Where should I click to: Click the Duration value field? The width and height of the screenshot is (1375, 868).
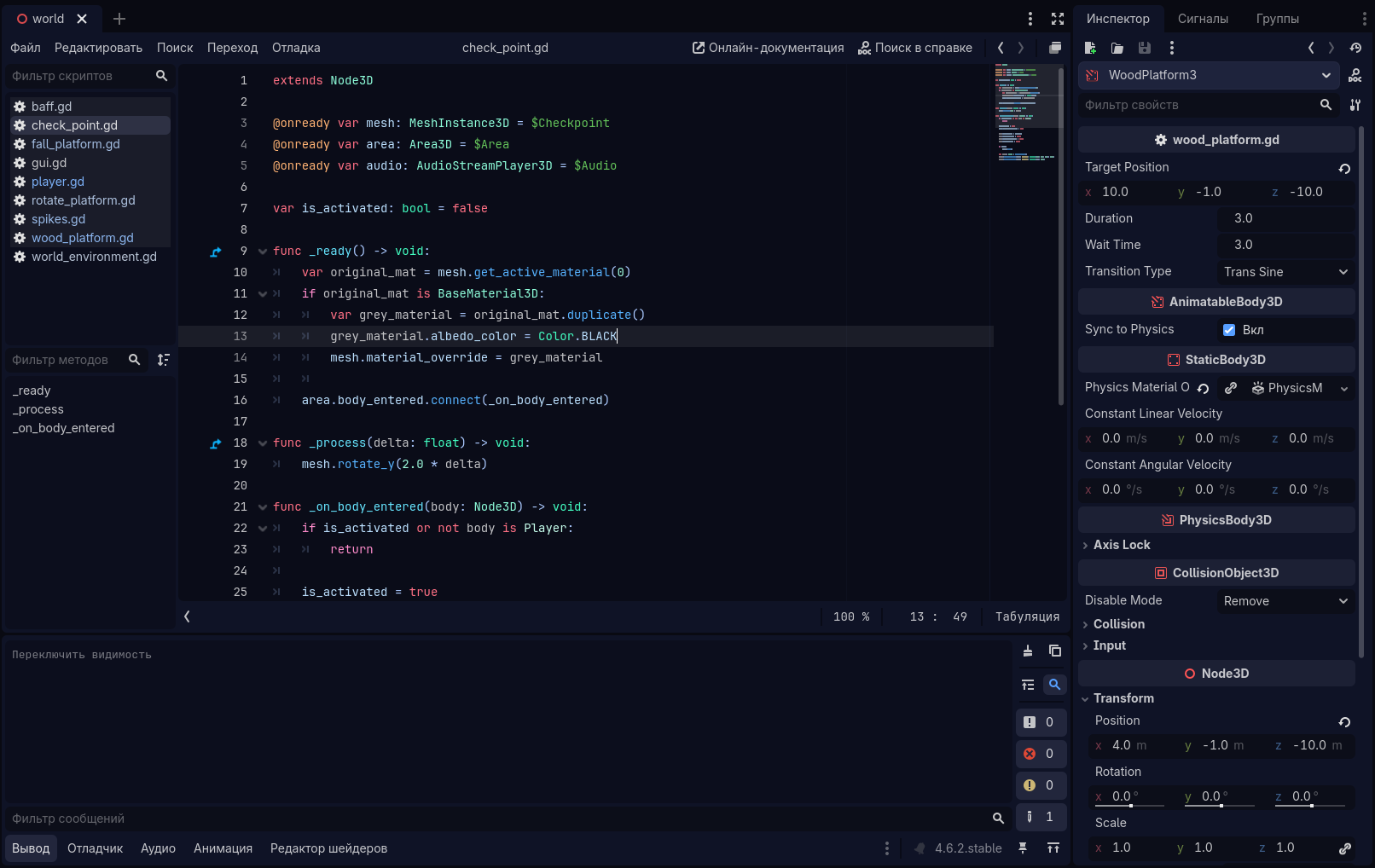pos(1286,218)
